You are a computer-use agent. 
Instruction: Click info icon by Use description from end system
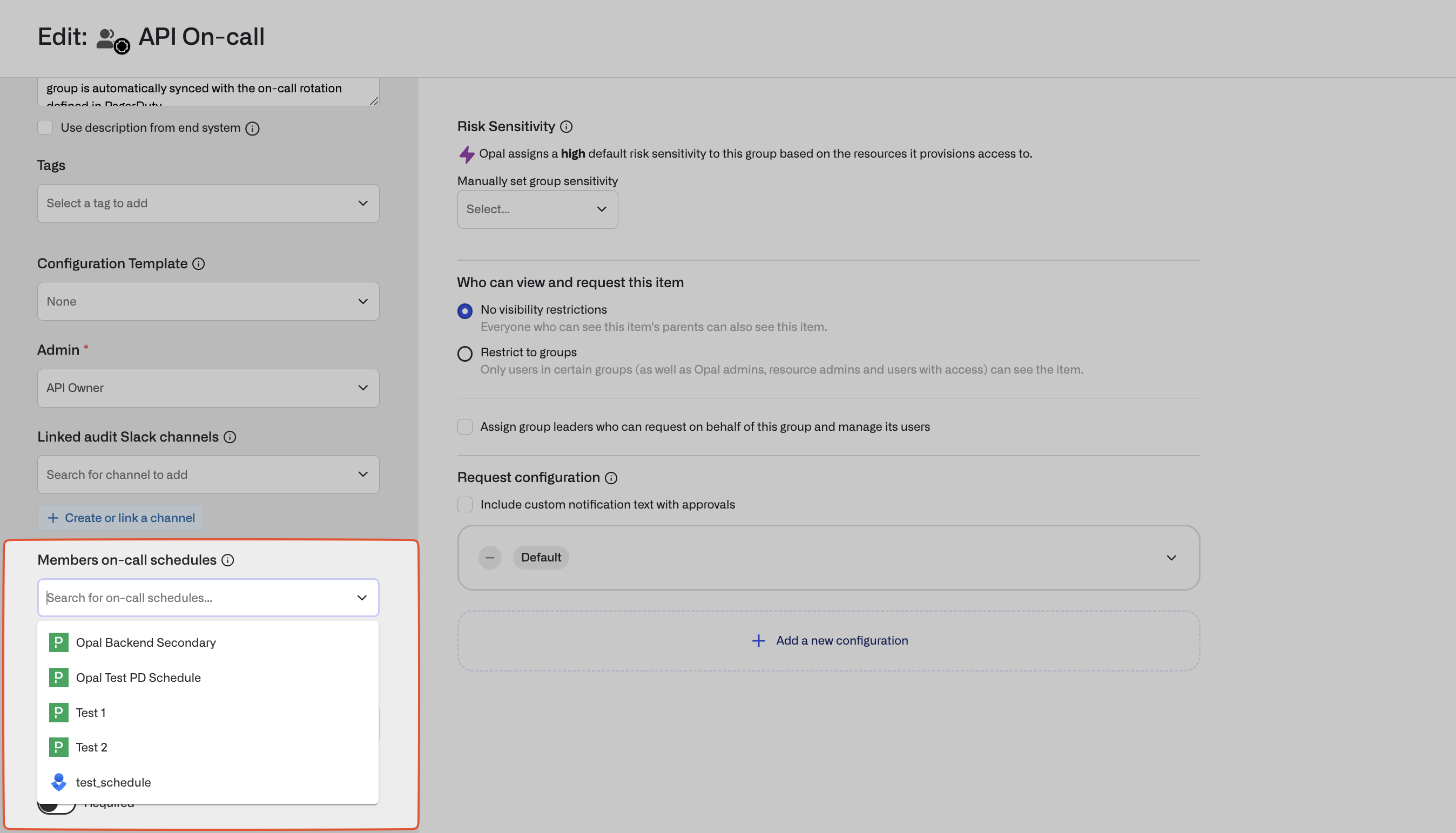pyautogui.click(x=252, y=128)
